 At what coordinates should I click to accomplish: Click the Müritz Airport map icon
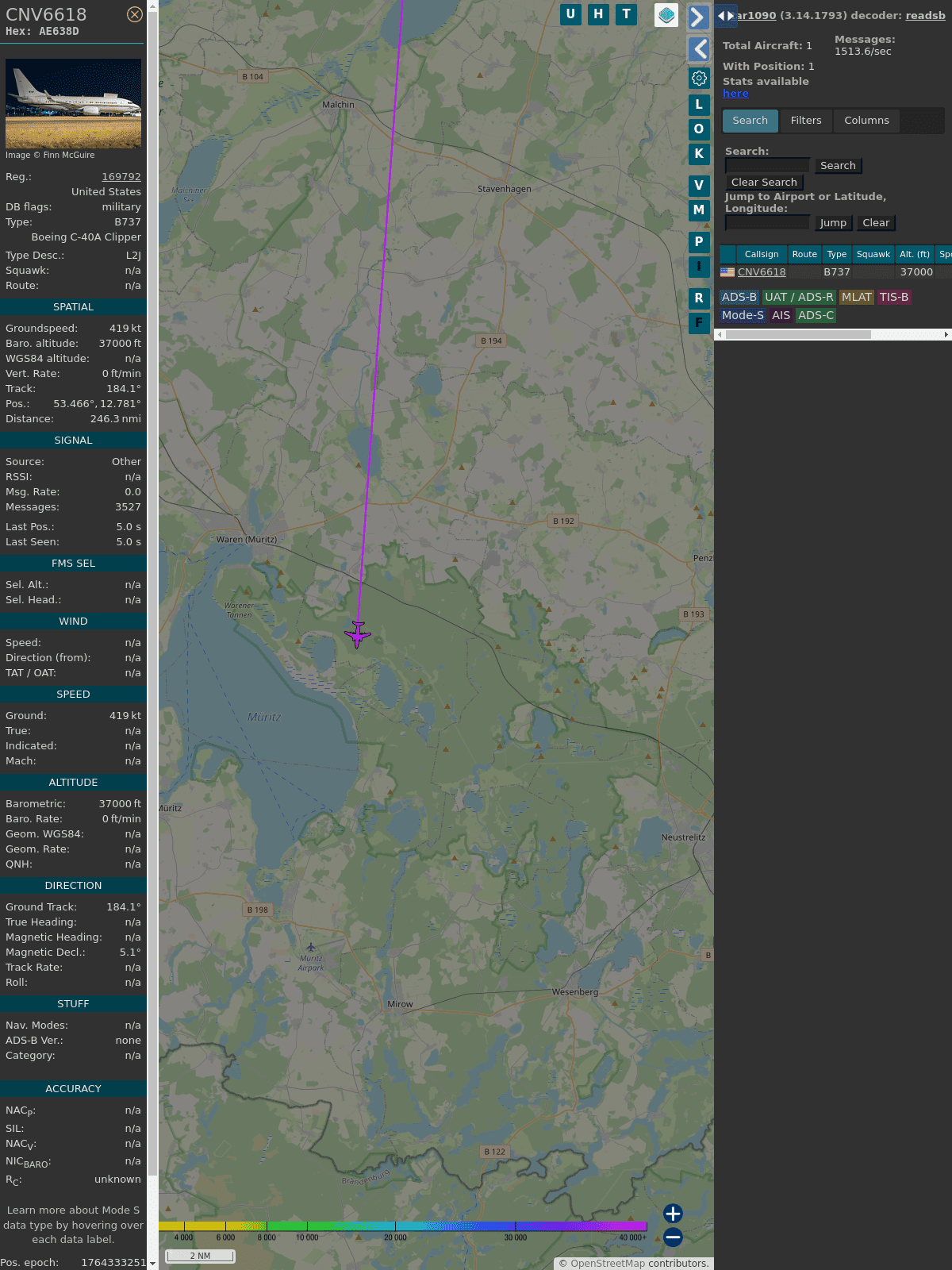311,947
